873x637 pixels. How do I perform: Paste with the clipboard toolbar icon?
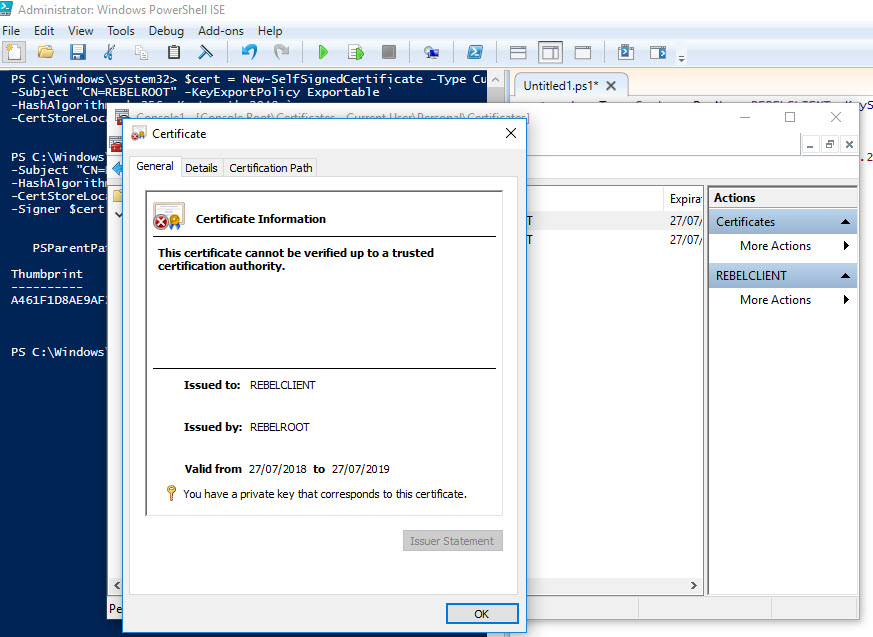coord(174,52)
